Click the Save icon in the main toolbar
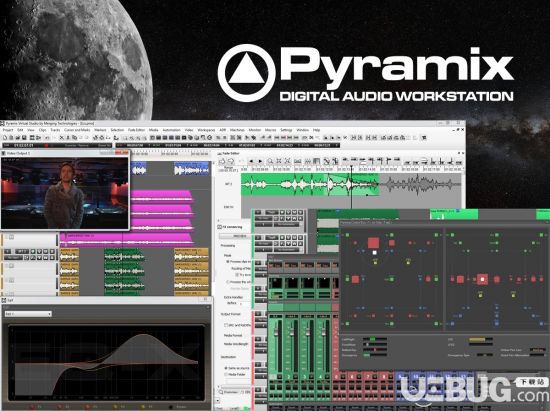Viewport: 550px width, 411px height. pyautogui.click(x=24, y=138)
